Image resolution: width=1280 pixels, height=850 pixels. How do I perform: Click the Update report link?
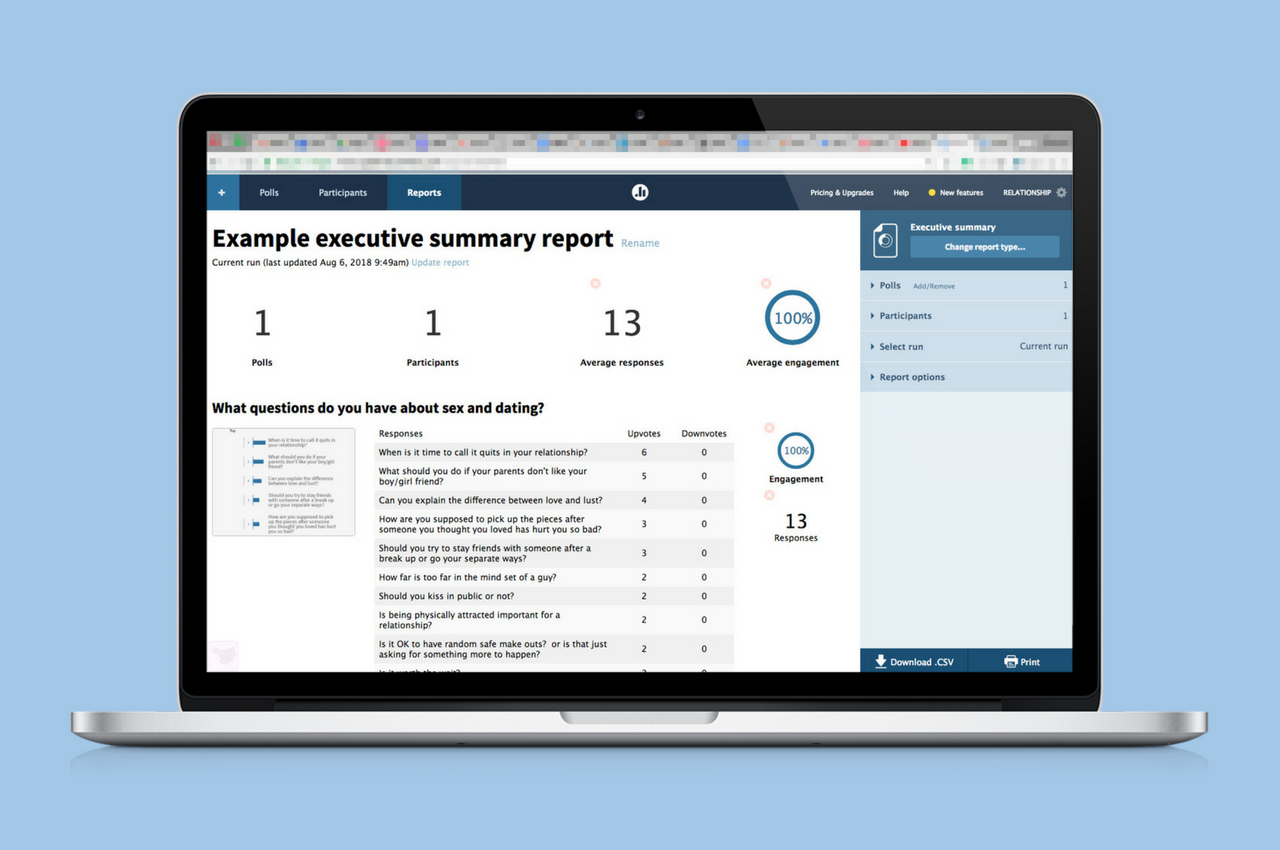point(440,262)
